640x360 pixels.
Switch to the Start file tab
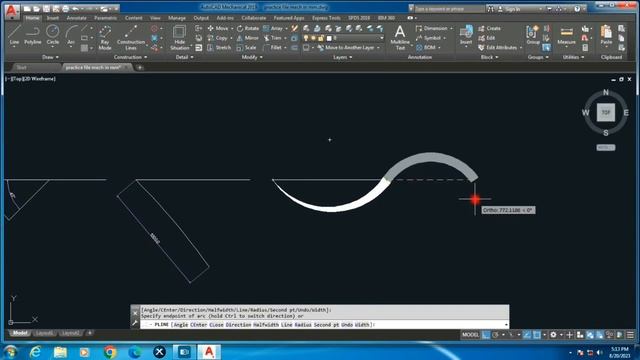pos(22,67)
